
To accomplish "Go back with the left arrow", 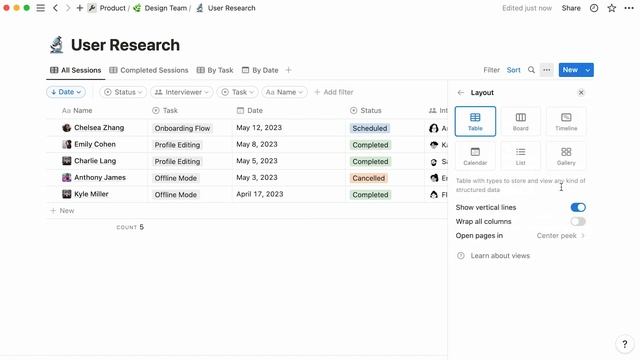I will click(55, 8).
